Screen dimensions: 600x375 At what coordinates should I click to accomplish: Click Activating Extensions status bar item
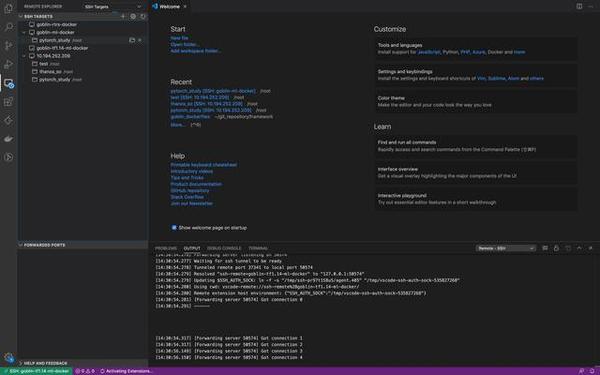[126, 371]
